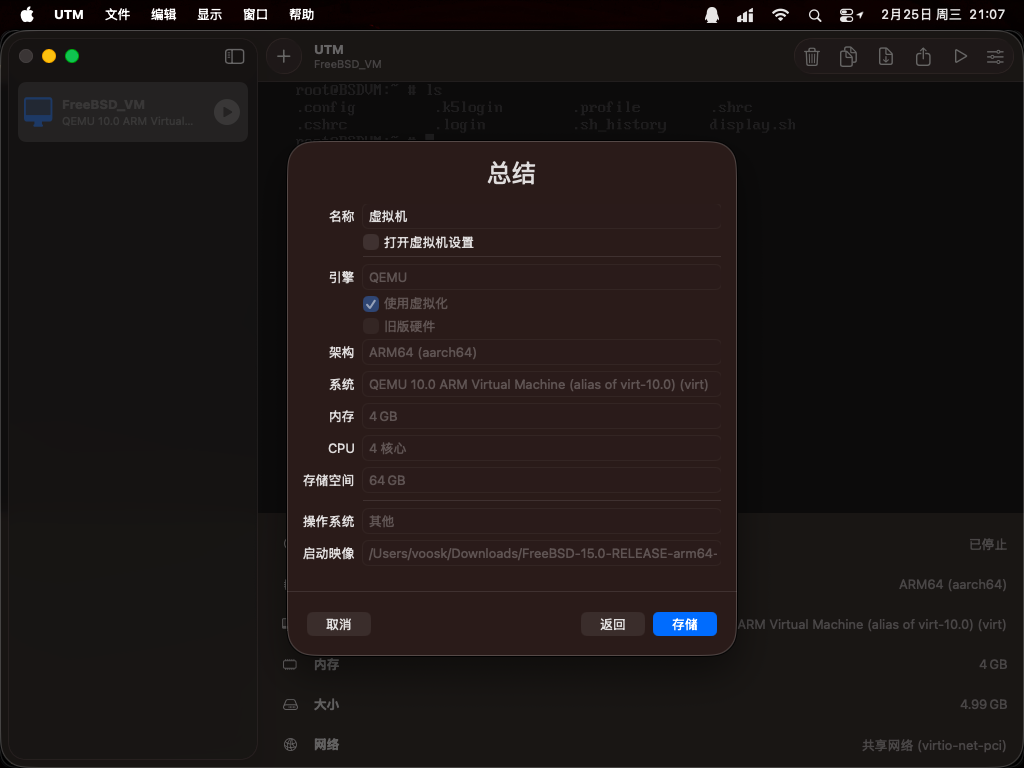Open the 编辑 menu

[163, 14]
